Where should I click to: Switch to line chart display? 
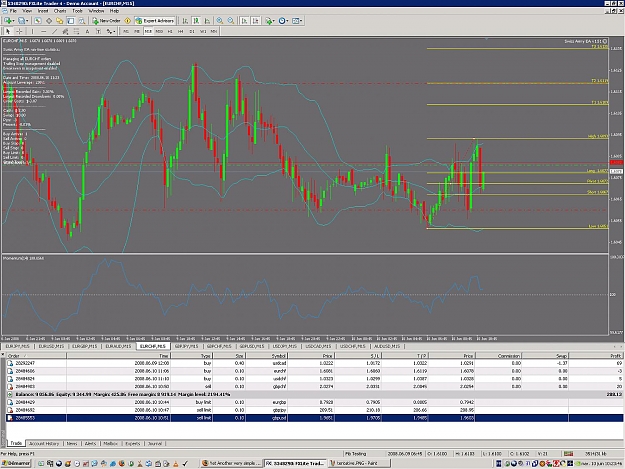point(207,21)
